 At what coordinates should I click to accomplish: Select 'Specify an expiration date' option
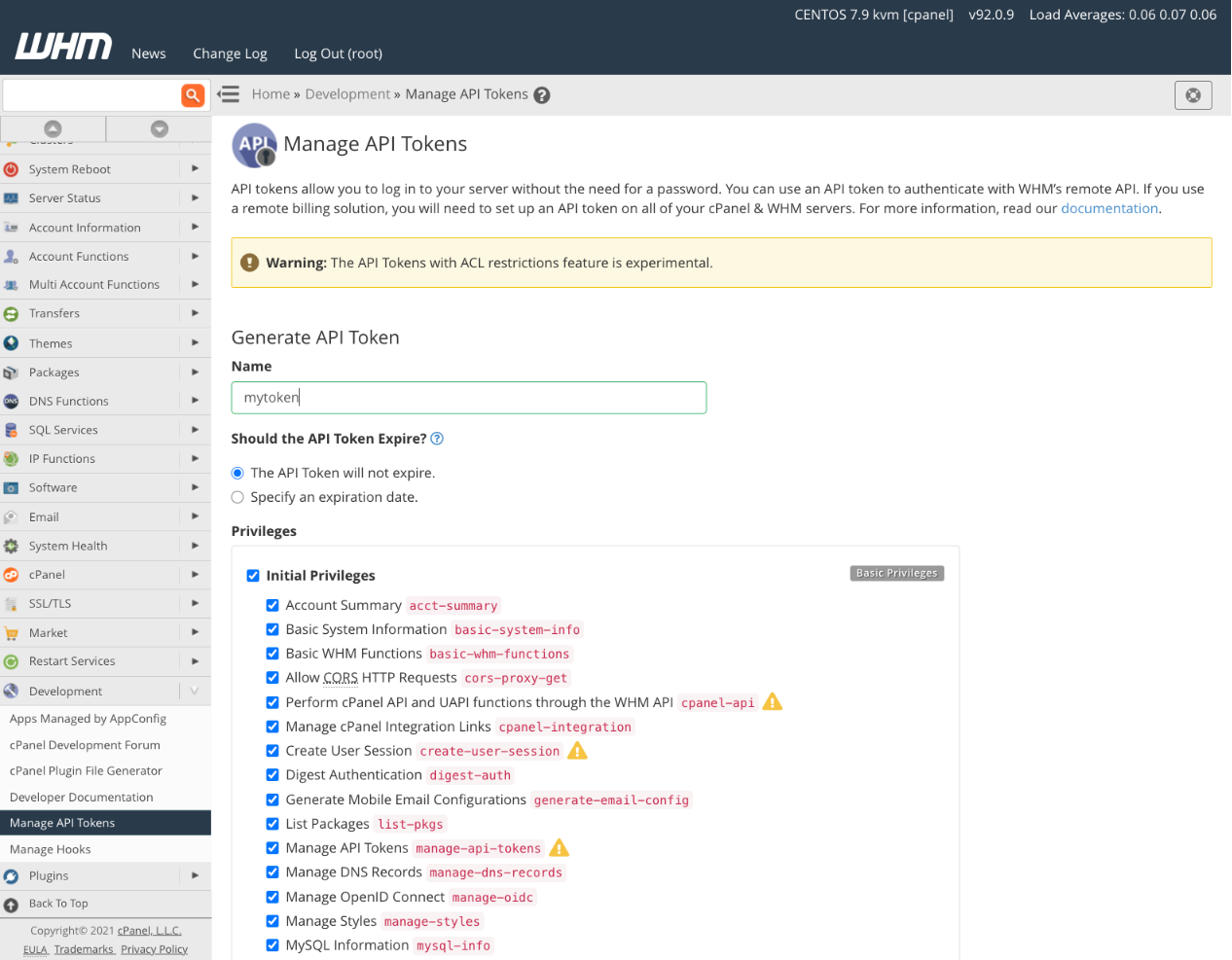pyautogui.click(x=236, y=496)
